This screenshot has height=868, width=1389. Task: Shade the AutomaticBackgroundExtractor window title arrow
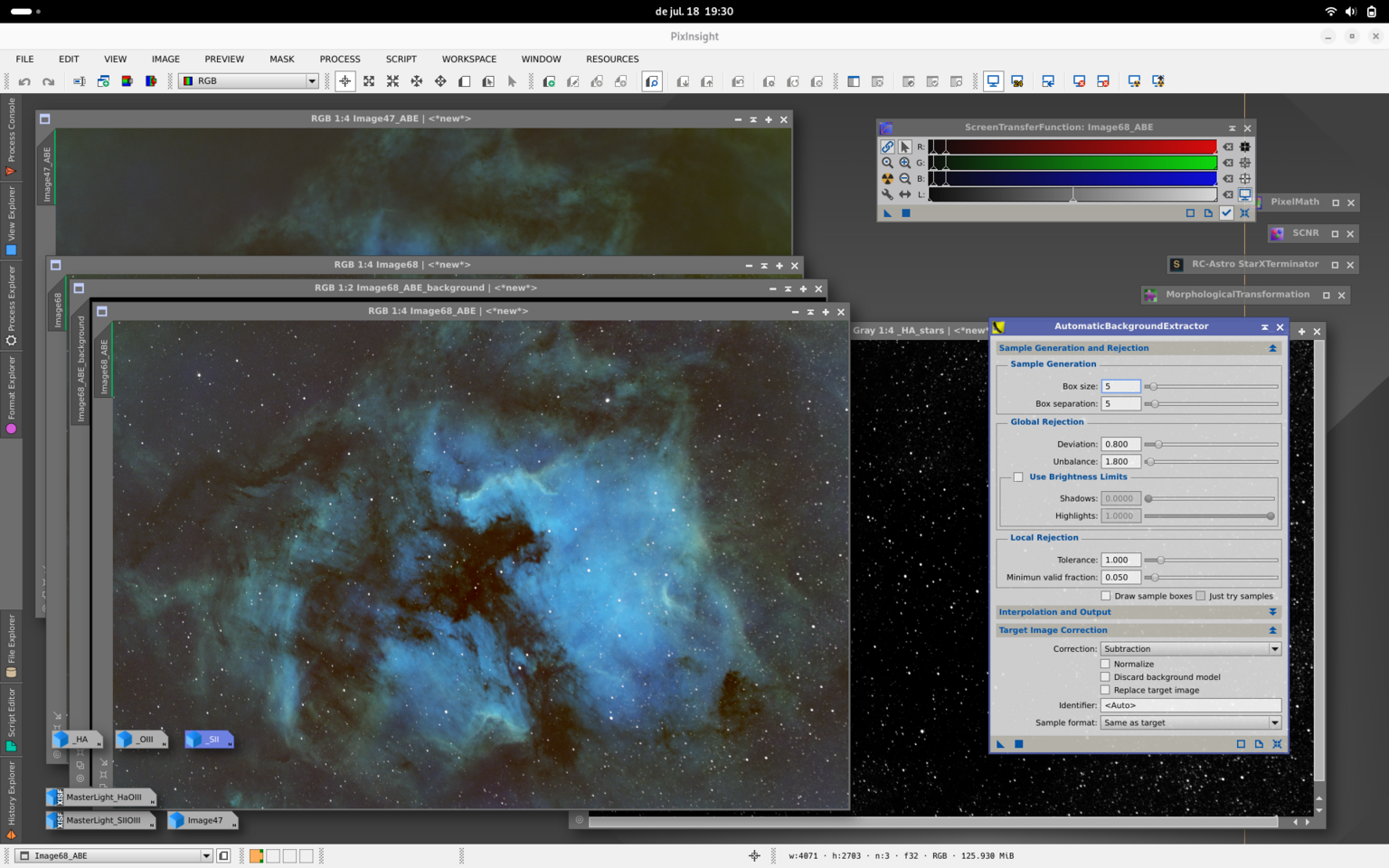(x=1264, y=327)
